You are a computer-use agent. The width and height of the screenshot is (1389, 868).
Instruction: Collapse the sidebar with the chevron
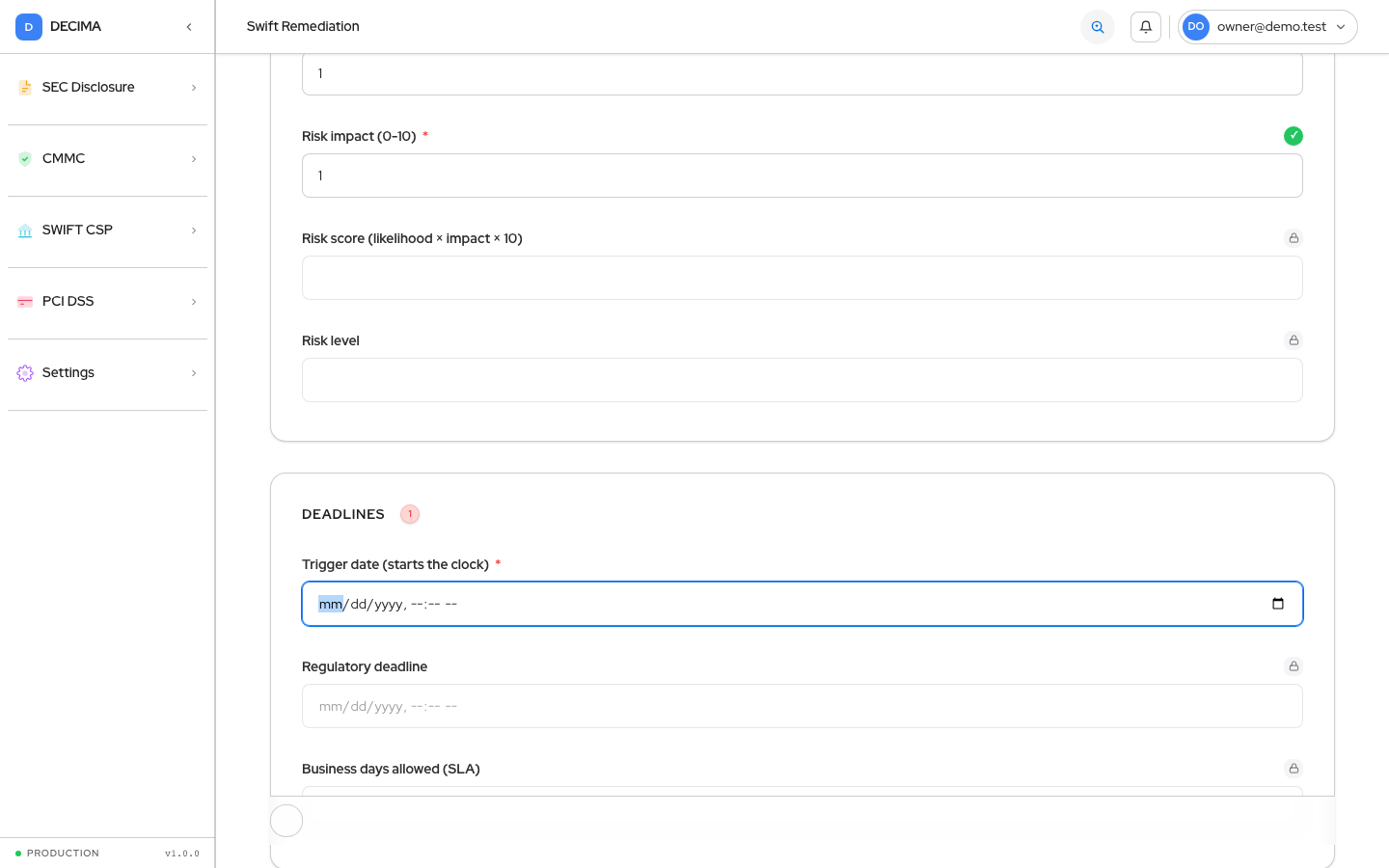point(189,27)
